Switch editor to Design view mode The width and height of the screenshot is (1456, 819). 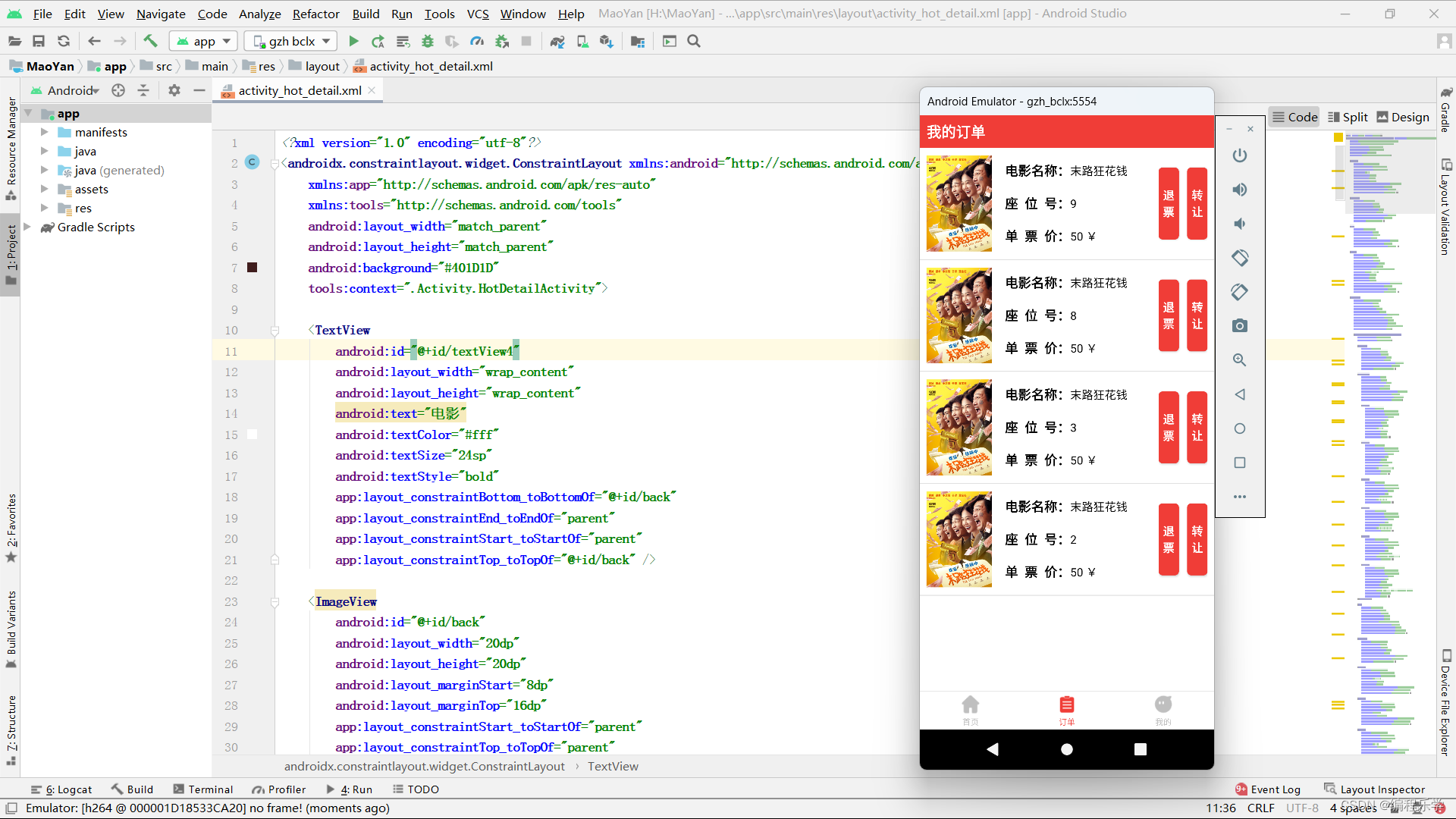coord(1403,117)
